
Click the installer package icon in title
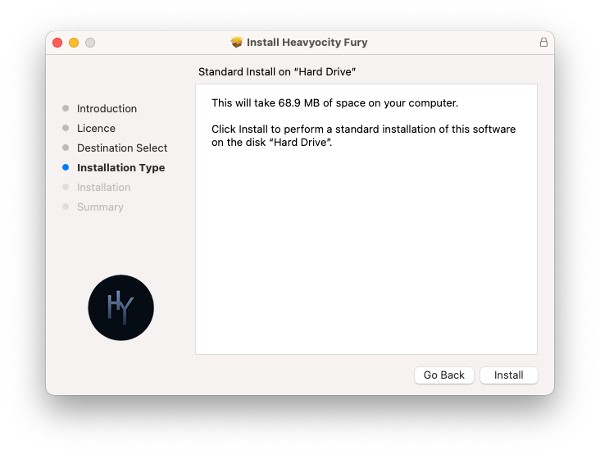point(236,42)
